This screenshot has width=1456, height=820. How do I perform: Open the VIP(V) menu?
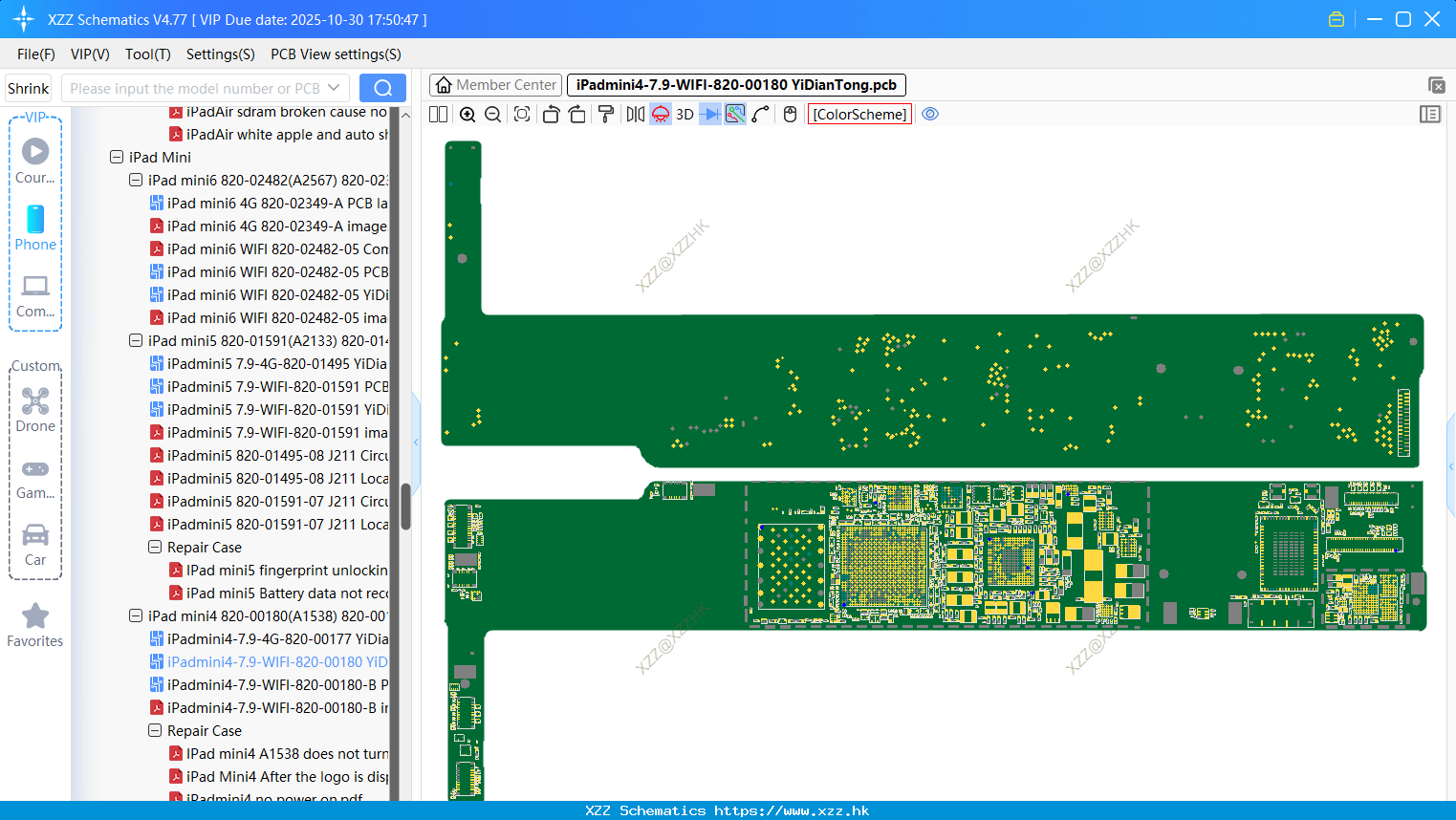[x=90, y=54]
